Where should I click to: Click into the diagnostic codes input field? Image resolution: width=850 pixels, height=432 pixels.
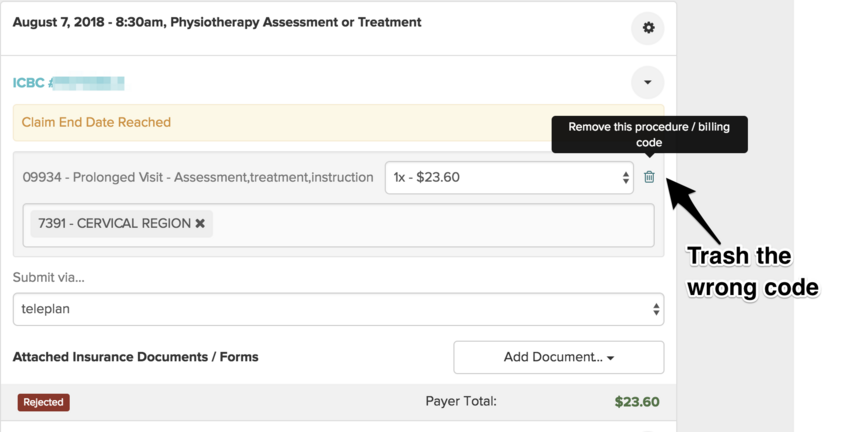(430, 224)
